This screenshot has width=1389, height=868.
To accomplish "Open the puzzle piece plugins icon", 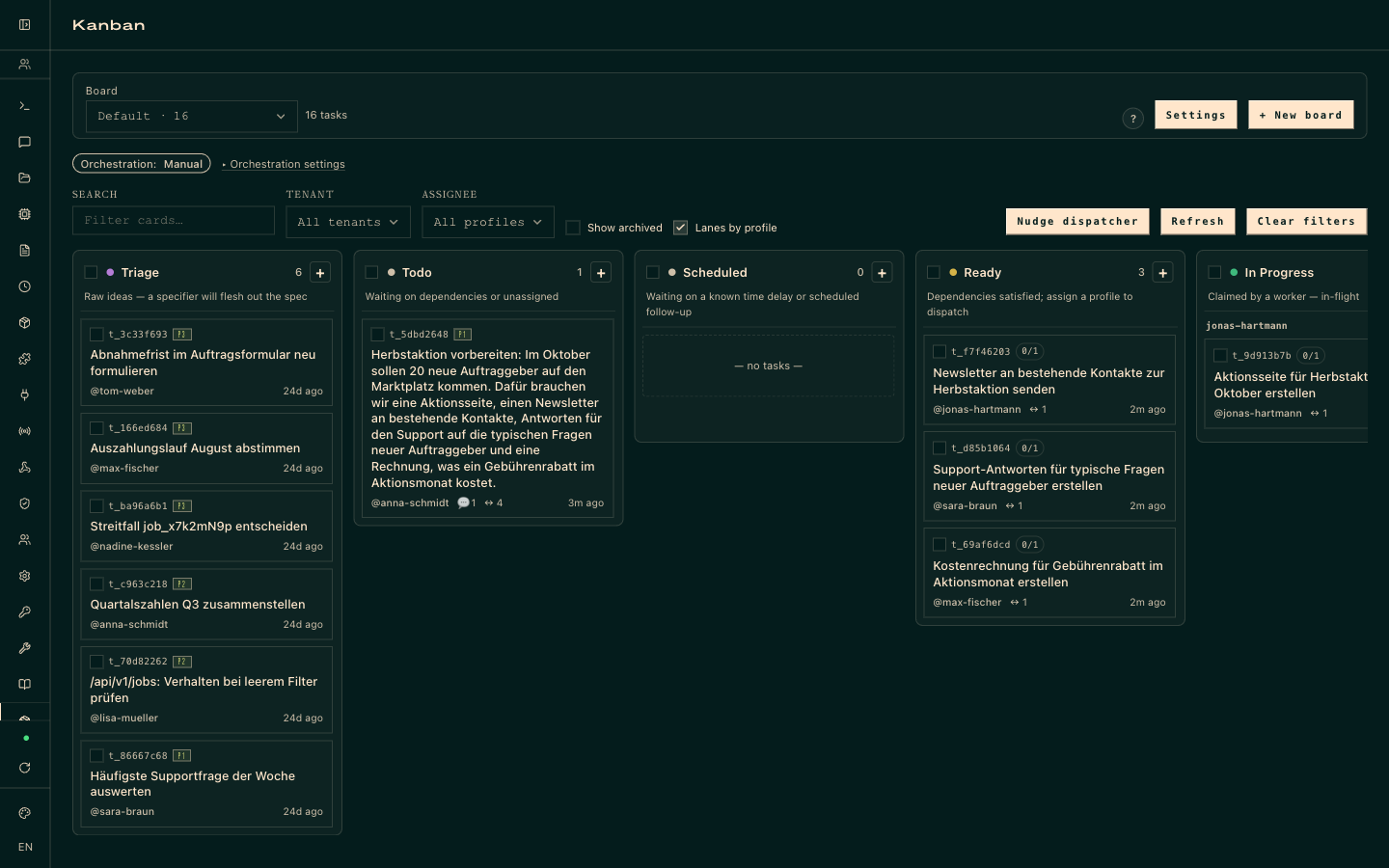I will pyautogui.click(x=25, y=359).
